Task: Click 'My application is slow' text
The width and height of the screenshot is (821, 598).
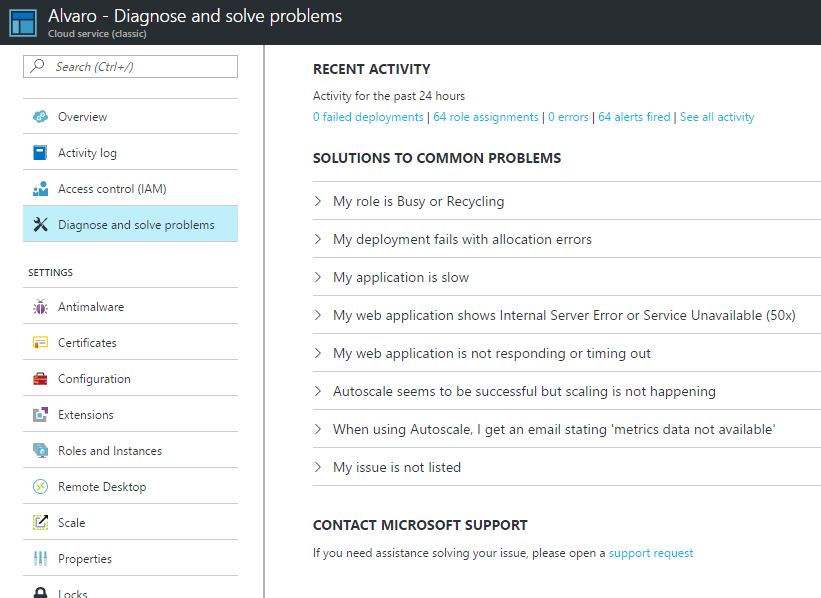Action: point(401,277)
